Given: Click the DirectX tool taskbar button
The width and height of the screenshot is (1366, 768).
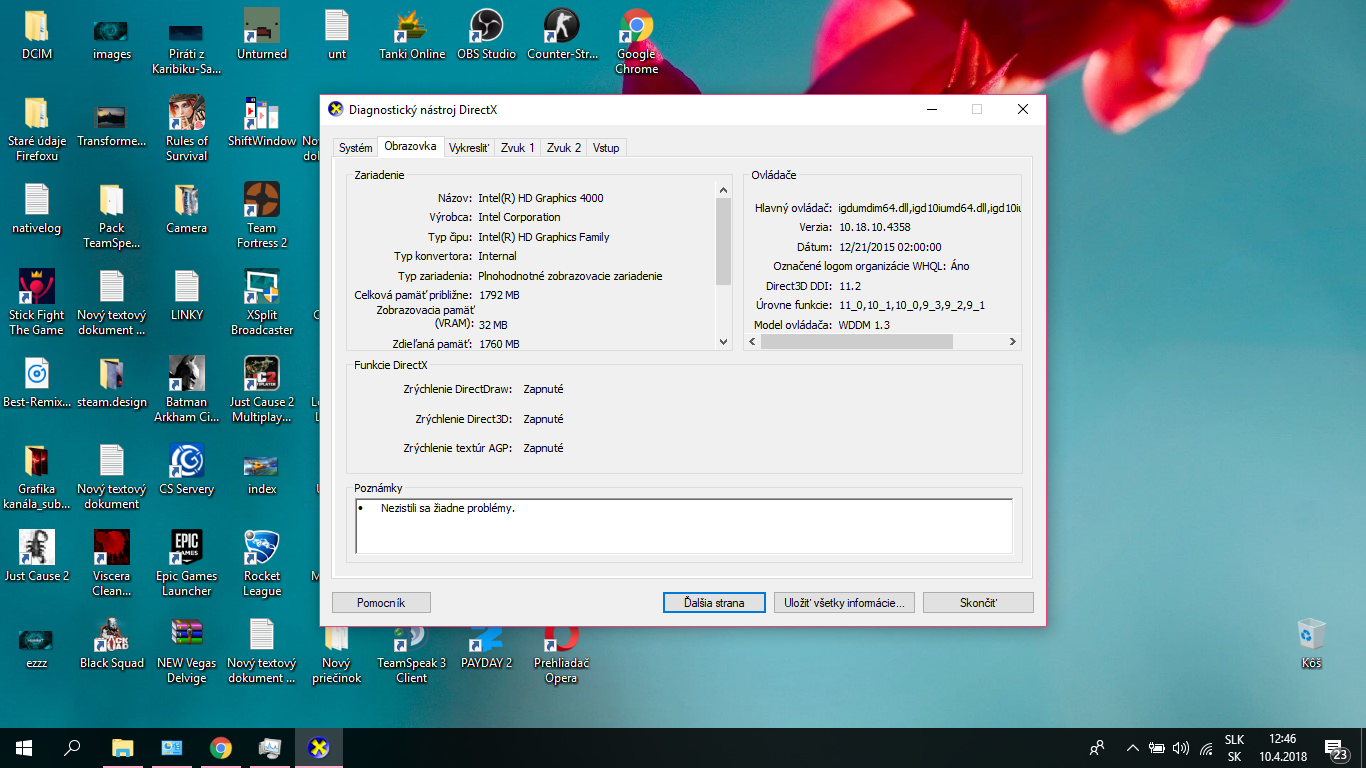Looking at the screenshot, I should point(319,747).
